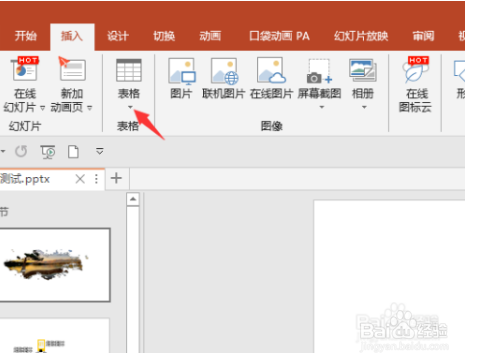477x364 pixels.
Task: Click the redo/repeat arrow icon
Action: point(21,152)
